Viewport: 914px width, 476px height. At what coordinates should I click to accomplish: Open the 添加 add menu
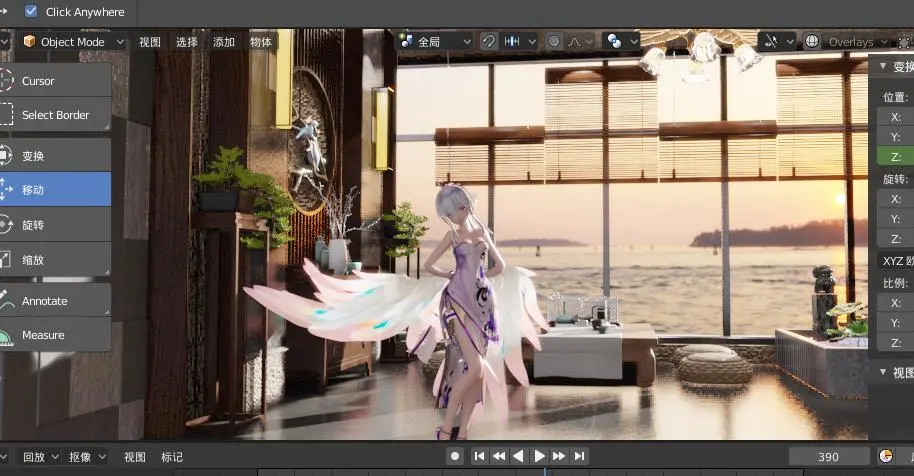point(224,42)
